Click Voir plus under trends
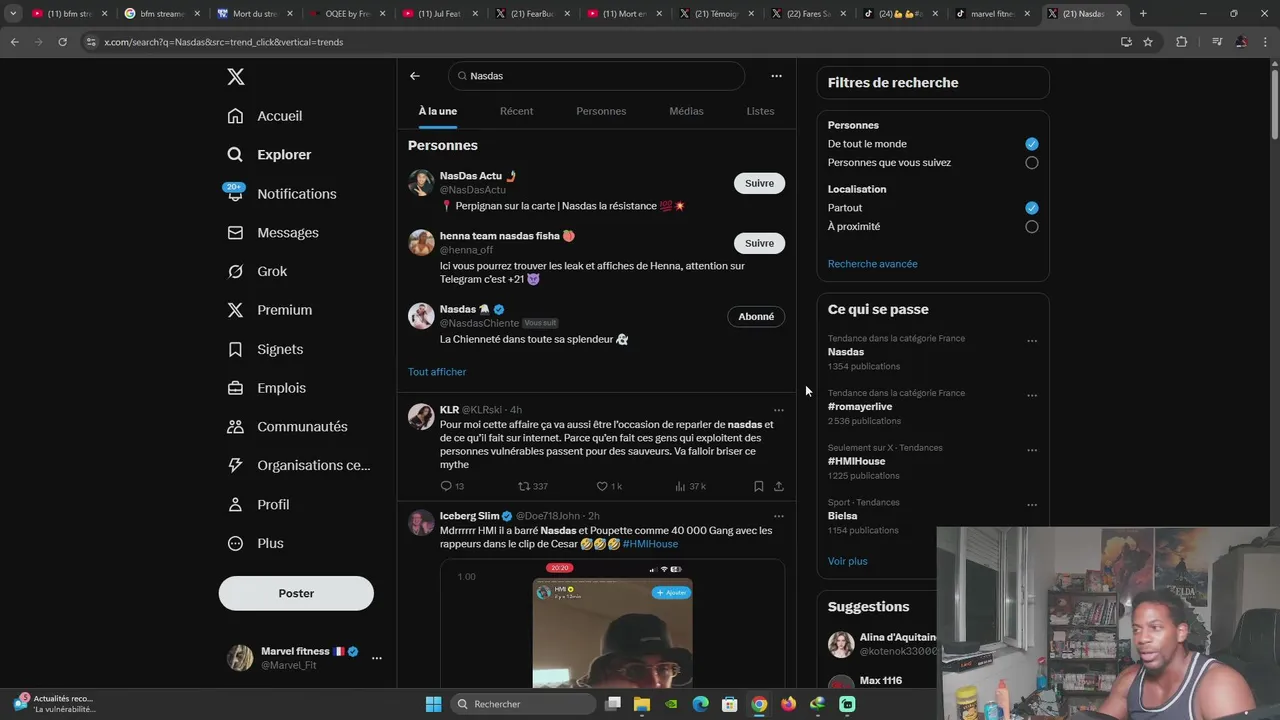Image resolution: width=1280 pixels, height=720 pixels. pyautogui.click(x=848, y=561)
